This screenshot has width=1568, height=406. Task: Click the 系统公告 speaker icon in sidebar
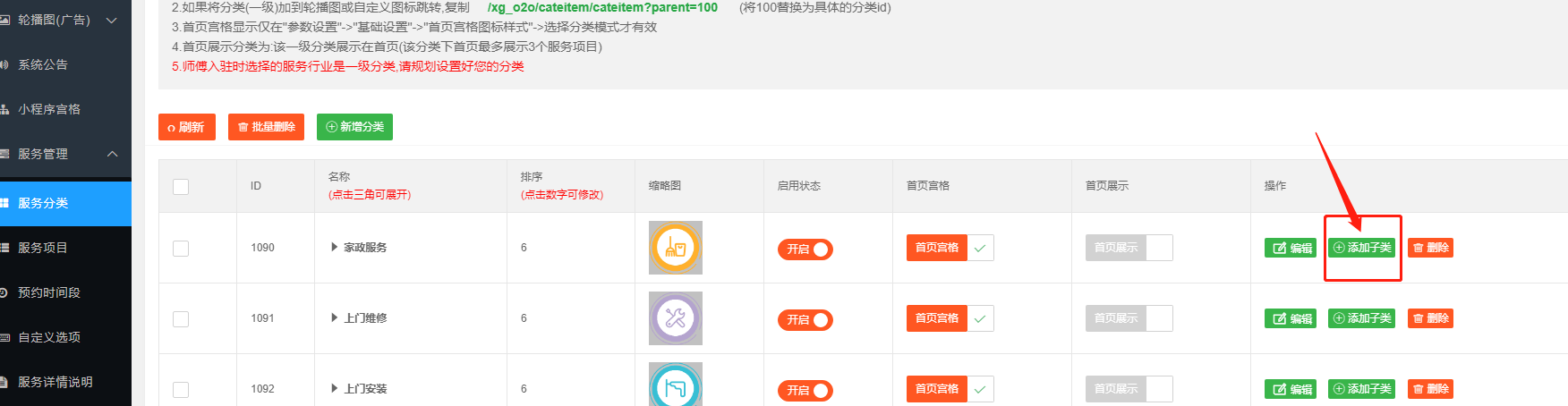[x=4, y=64]
